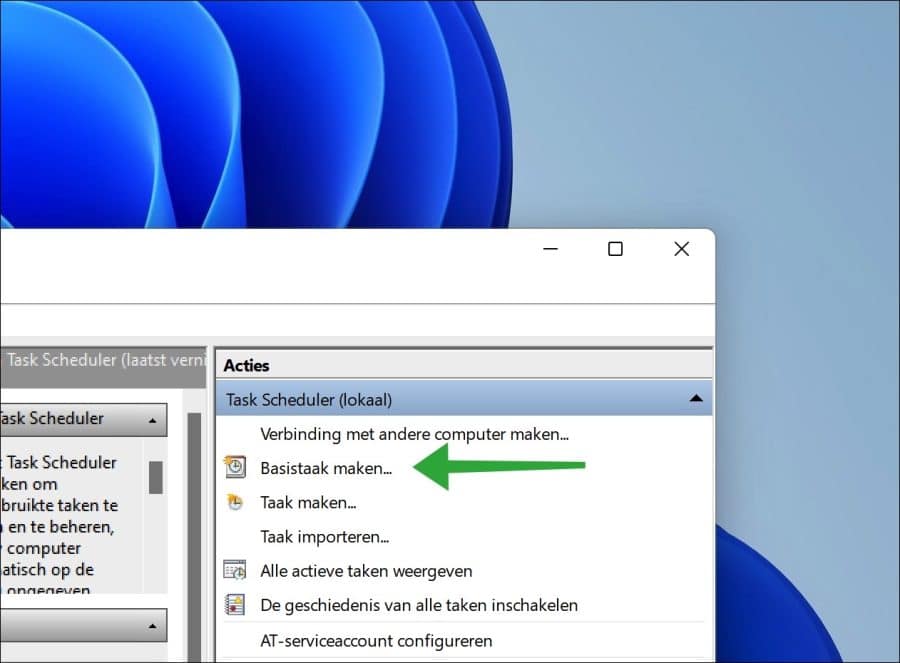900x663 pixels.
Task: Click the center pane vertical scrollbar
Action: pyautogui.click(x=195, y=537)
